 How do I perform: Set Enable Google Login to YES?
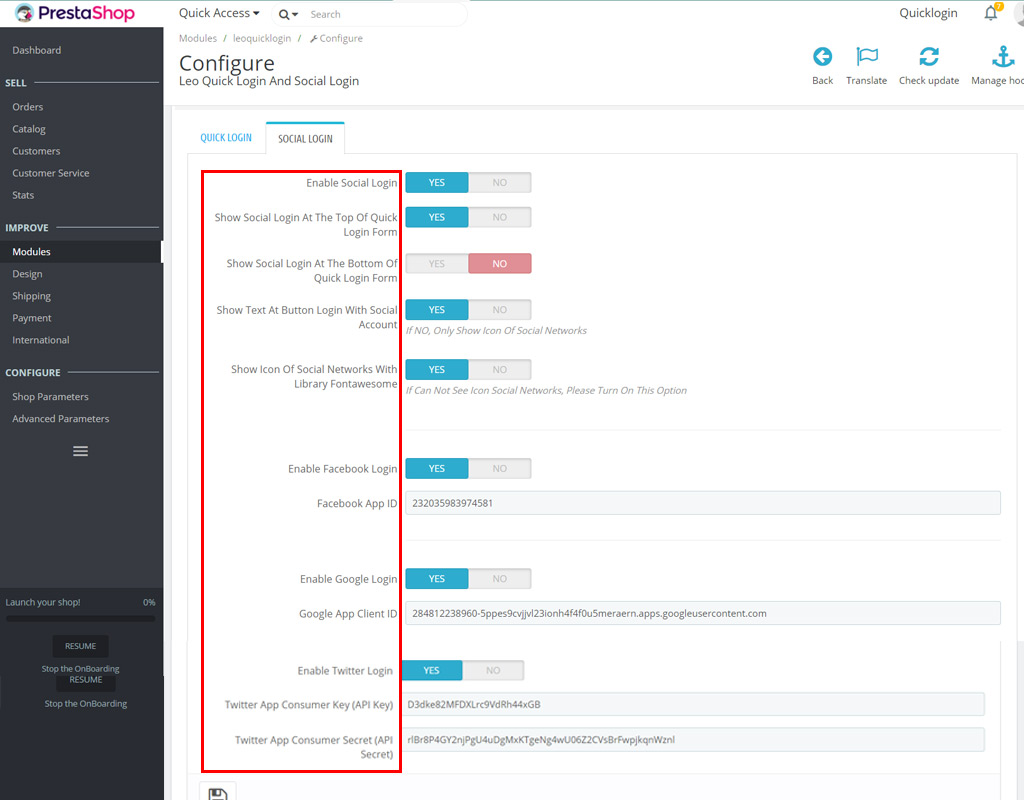pyautogui.click(x=437, y=579)
